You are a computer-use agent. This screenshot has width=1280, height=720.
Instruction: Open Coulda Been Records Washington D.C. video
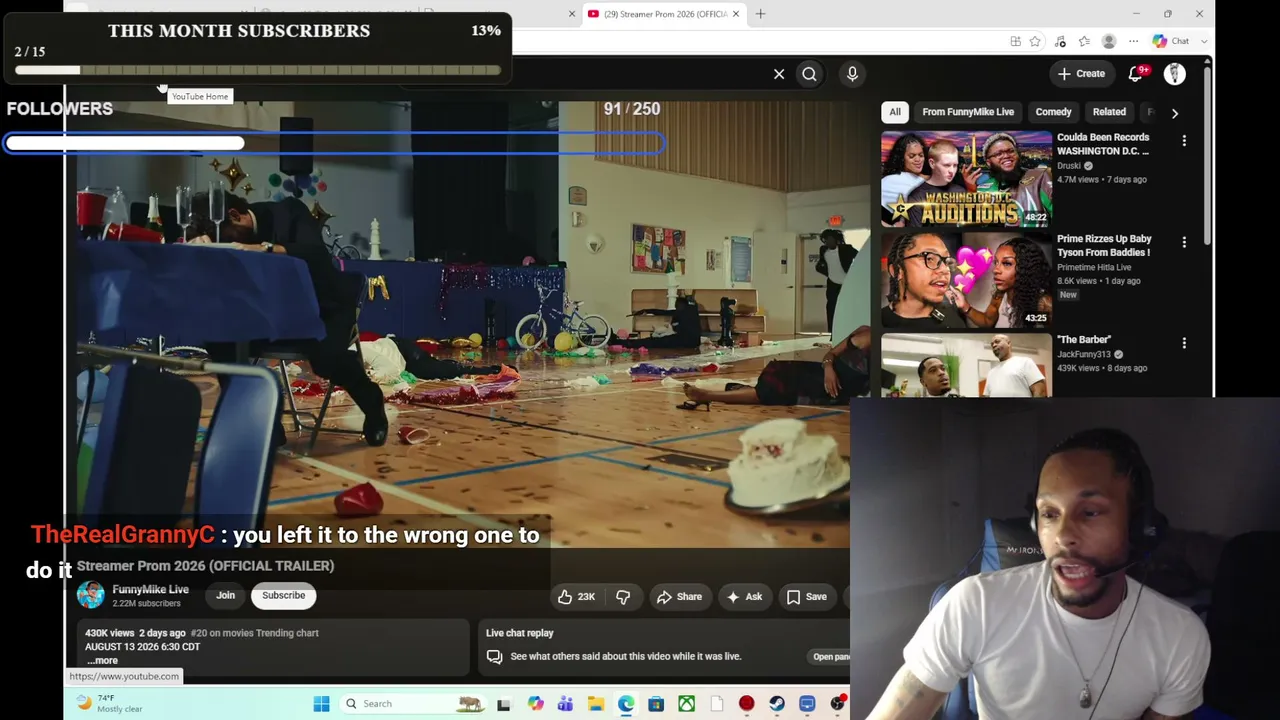coord(1103,144)
